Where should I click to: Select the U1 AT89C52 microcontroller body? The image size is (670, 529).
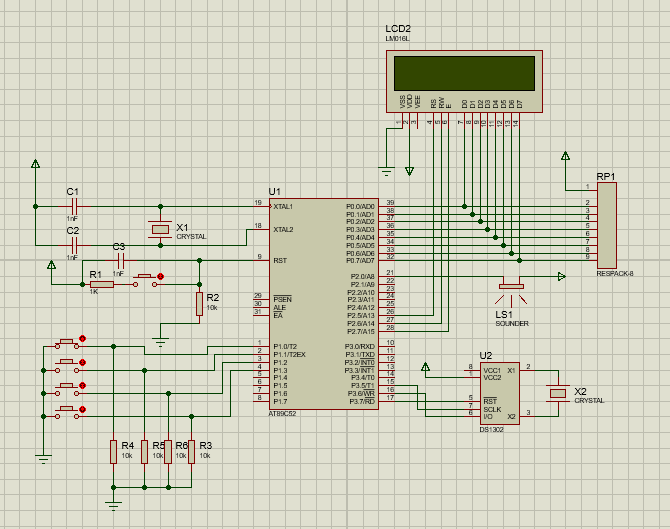(323, 304)
